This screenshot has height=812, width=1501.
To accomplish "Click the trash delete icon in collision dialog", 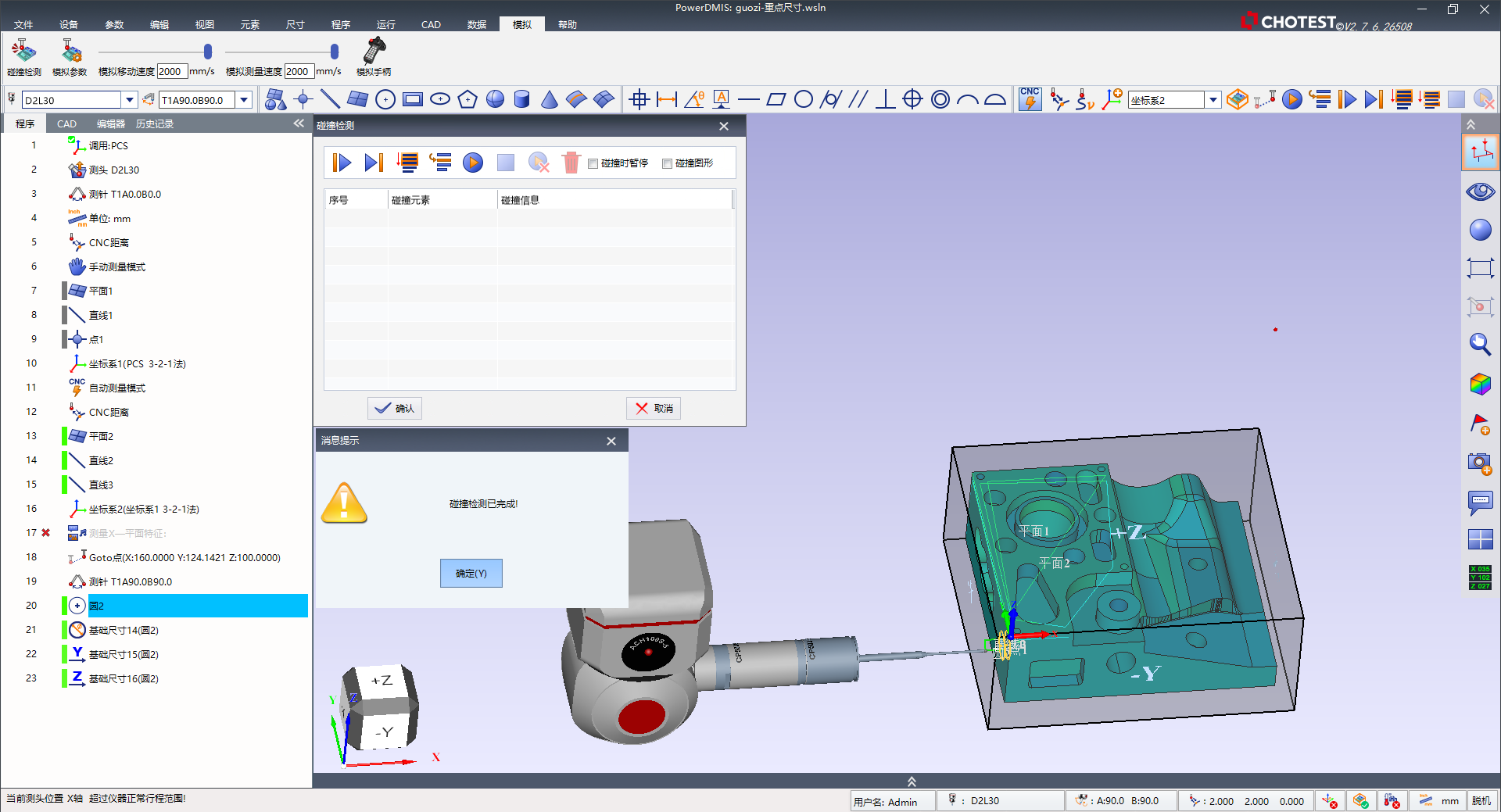I will pos(571,163).
